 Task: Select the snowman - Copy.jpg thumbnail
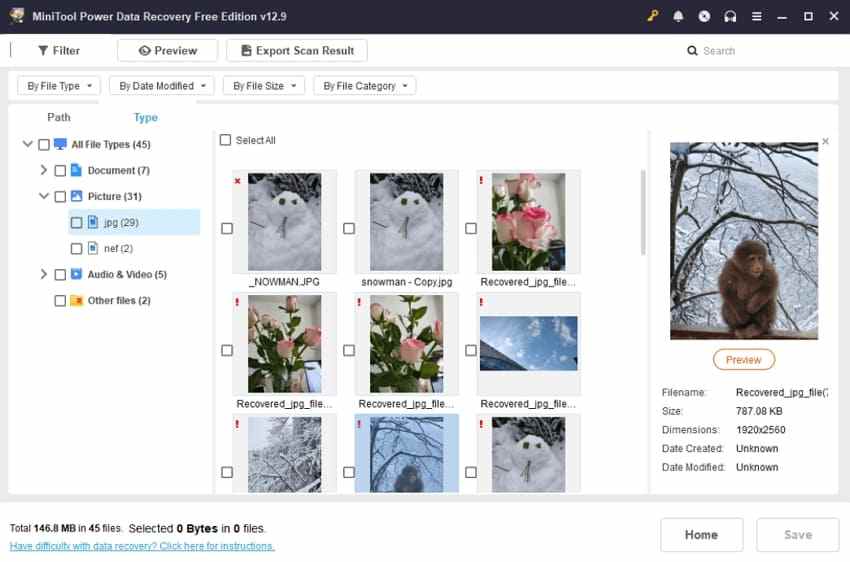[407, 222]
